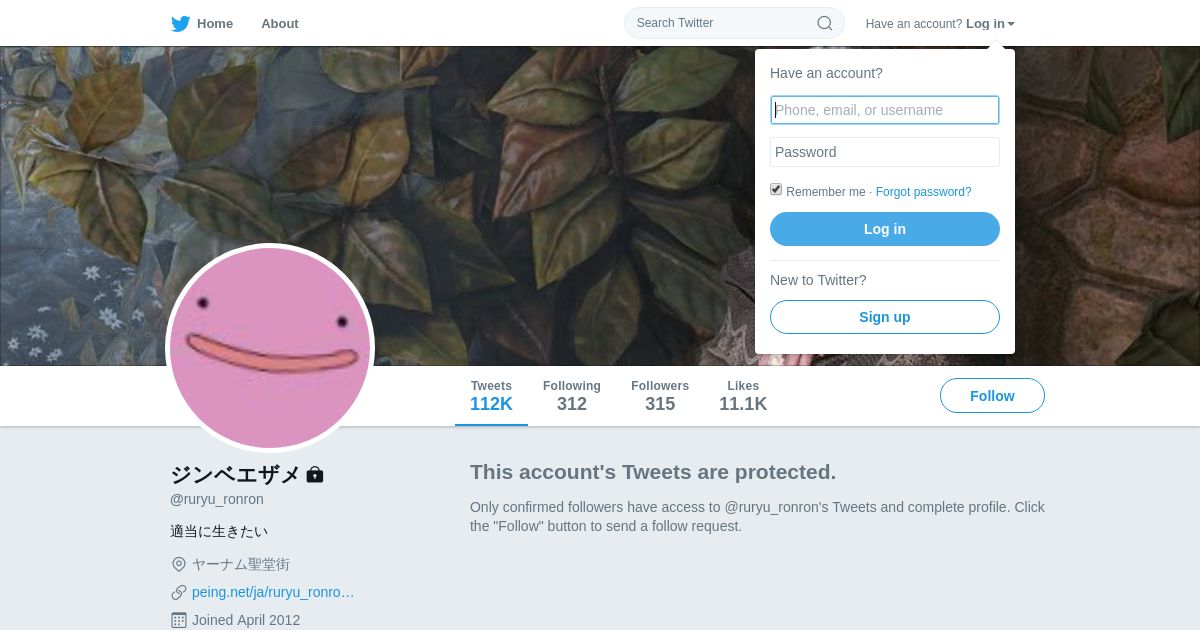
Task: Toggle the Remember me checkbox
Action: 776,190
